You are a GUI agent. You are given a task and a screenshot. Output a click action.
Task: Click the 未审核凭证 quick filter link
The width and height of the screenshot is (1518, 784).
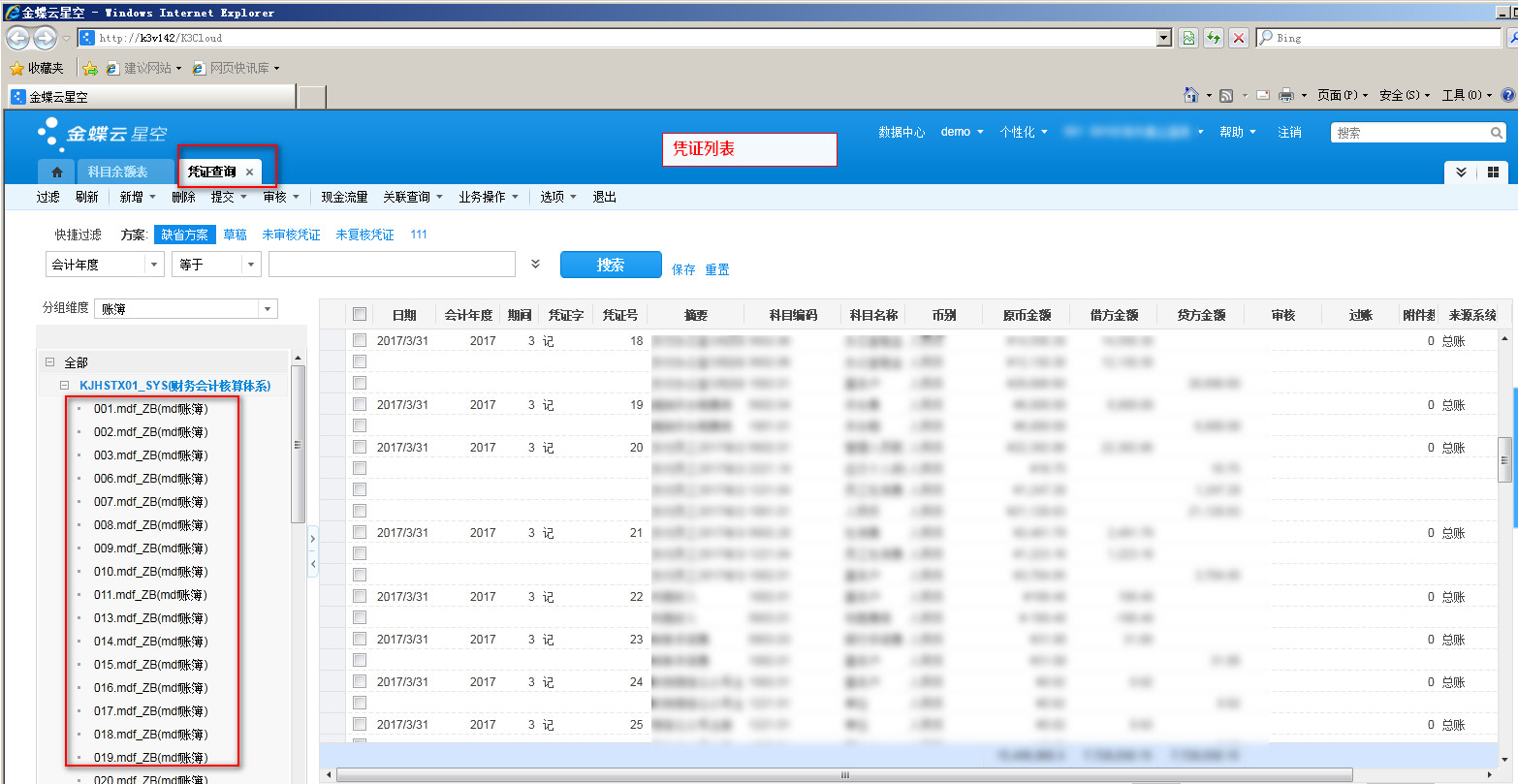291,235
